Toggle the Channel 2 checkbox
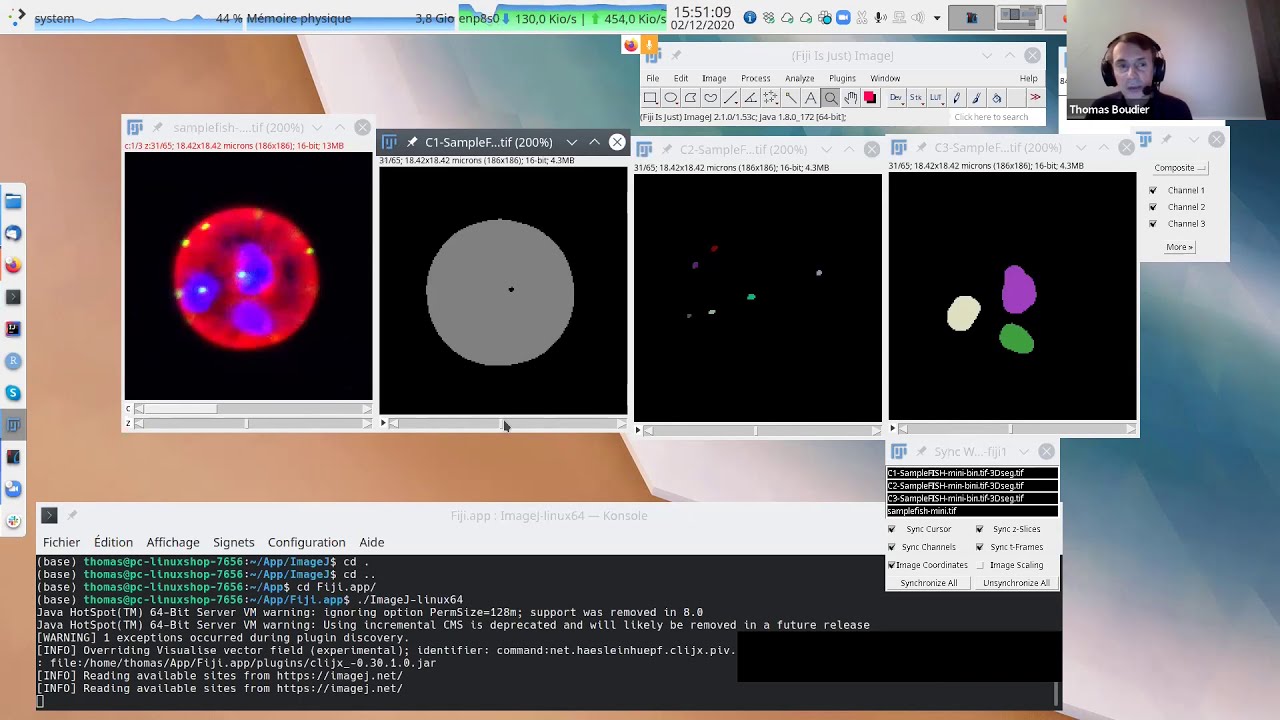Viewport: 1280px width, 720px height. coord(1153,207)
